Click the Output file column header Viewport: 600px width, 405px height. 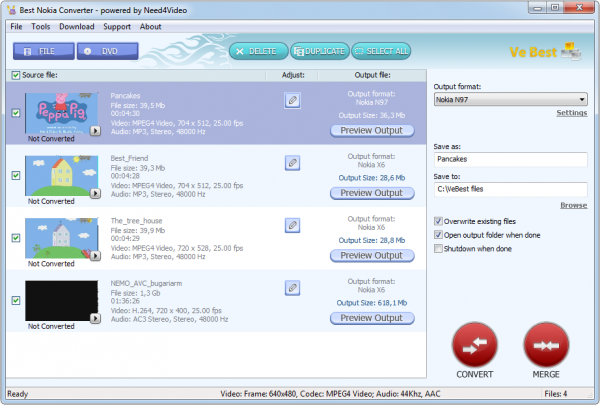coord(372,75)
